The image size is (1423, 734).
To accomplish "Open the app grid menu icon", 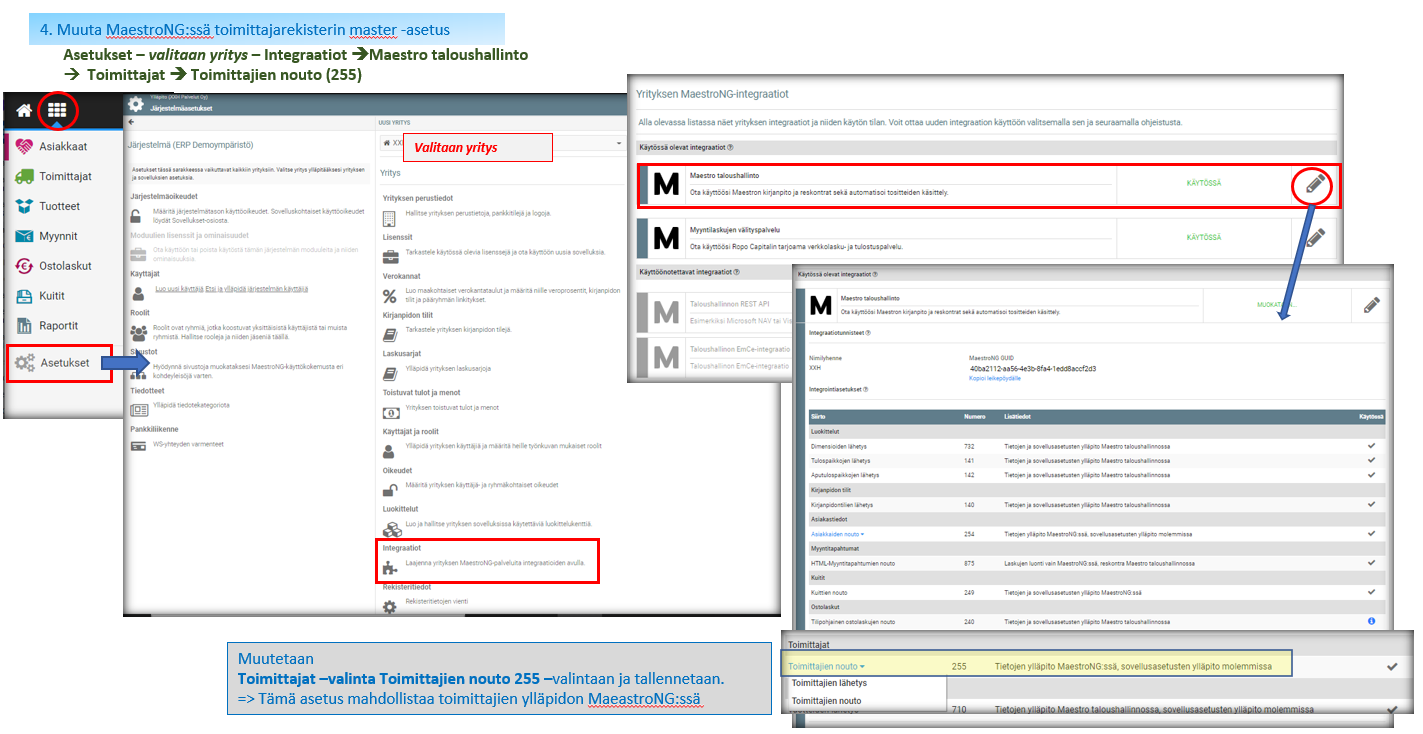I will pyautogui.click(x=57, y=111).
